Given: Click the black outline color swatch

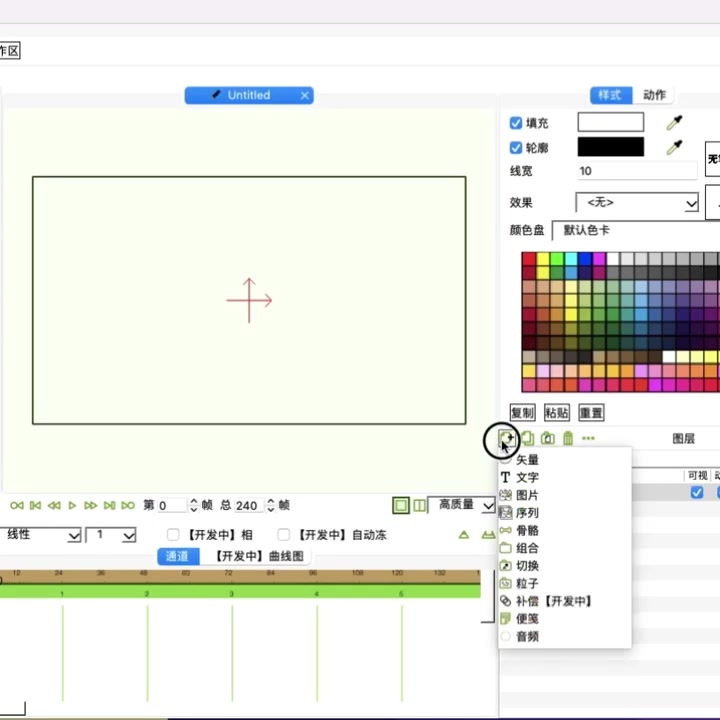Looking at the screenshot, I should (610, 148).
